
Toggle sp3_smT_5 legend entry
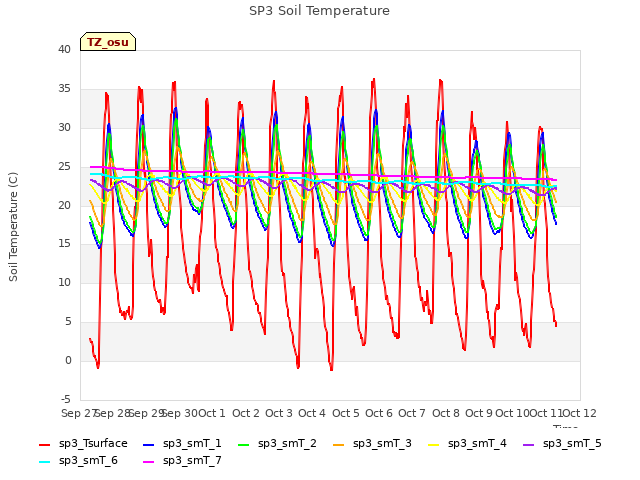tap(562, 444)
